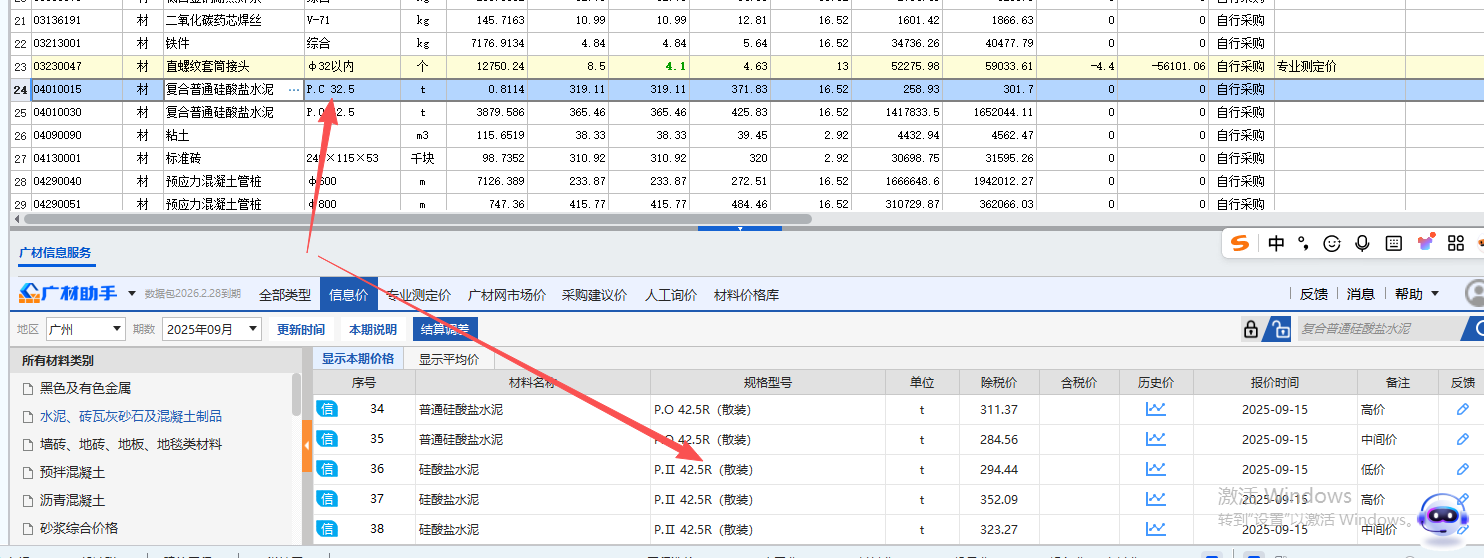Open the 材料价格库 tab
This screenshot has height=558, width=1484.
(746, 295)
